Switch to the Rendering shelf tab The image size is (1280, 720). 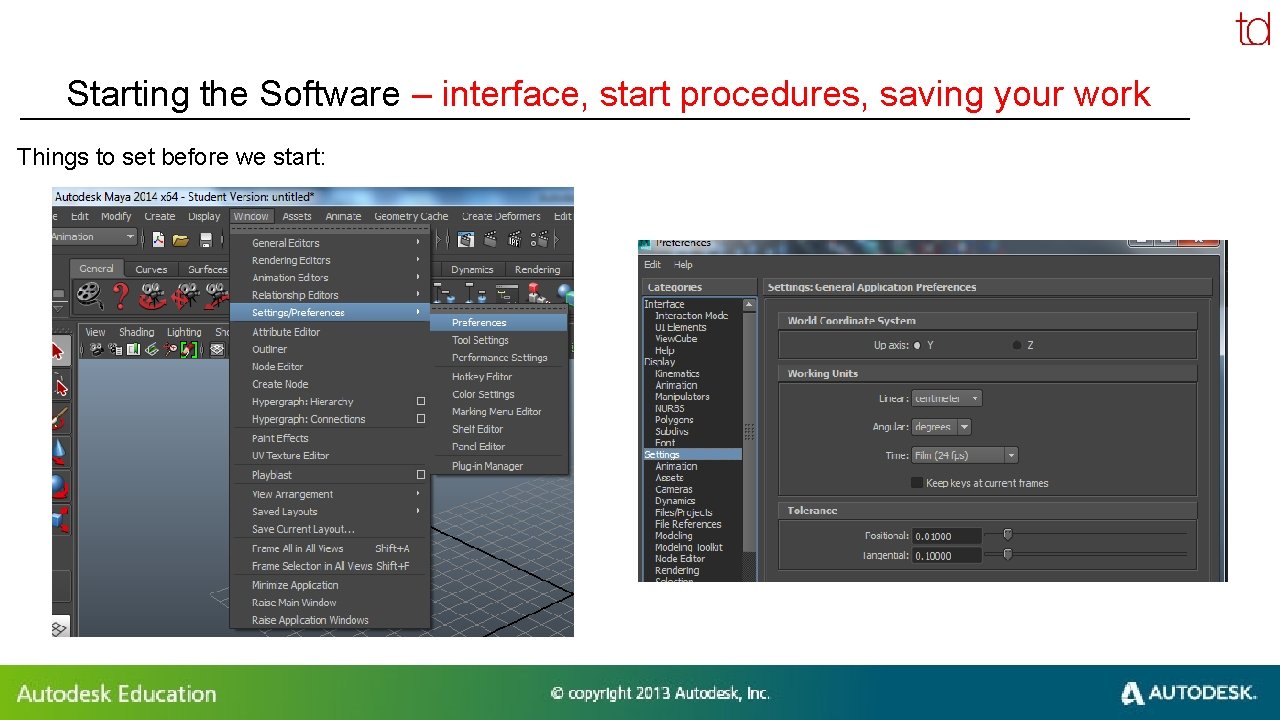tap(537, 269)
